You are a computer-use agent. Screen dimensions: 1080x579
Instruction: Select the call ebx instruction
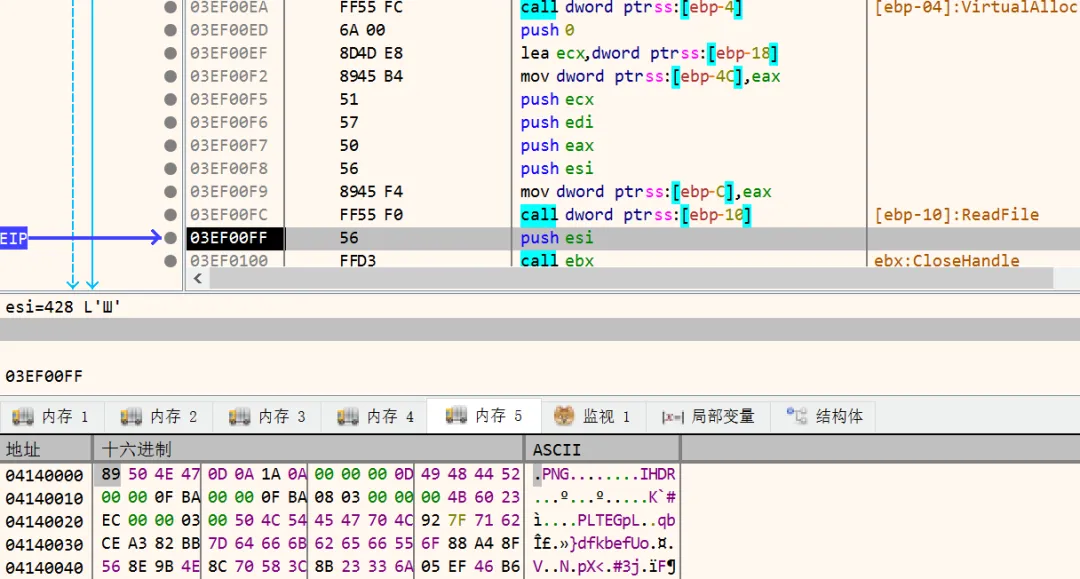pyautogui.click(x=557, y=261)
